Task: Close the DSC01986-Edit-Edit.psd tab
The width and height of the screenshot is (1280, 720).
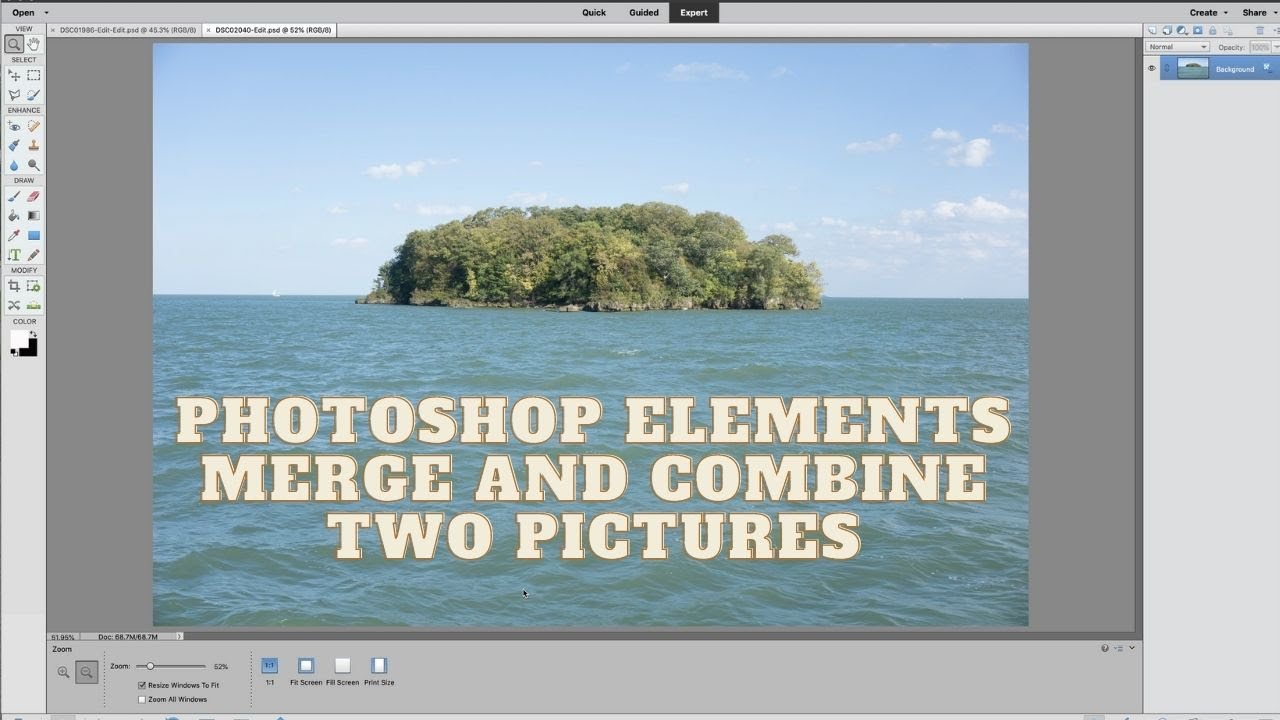Action: click(x=53, y=30)
